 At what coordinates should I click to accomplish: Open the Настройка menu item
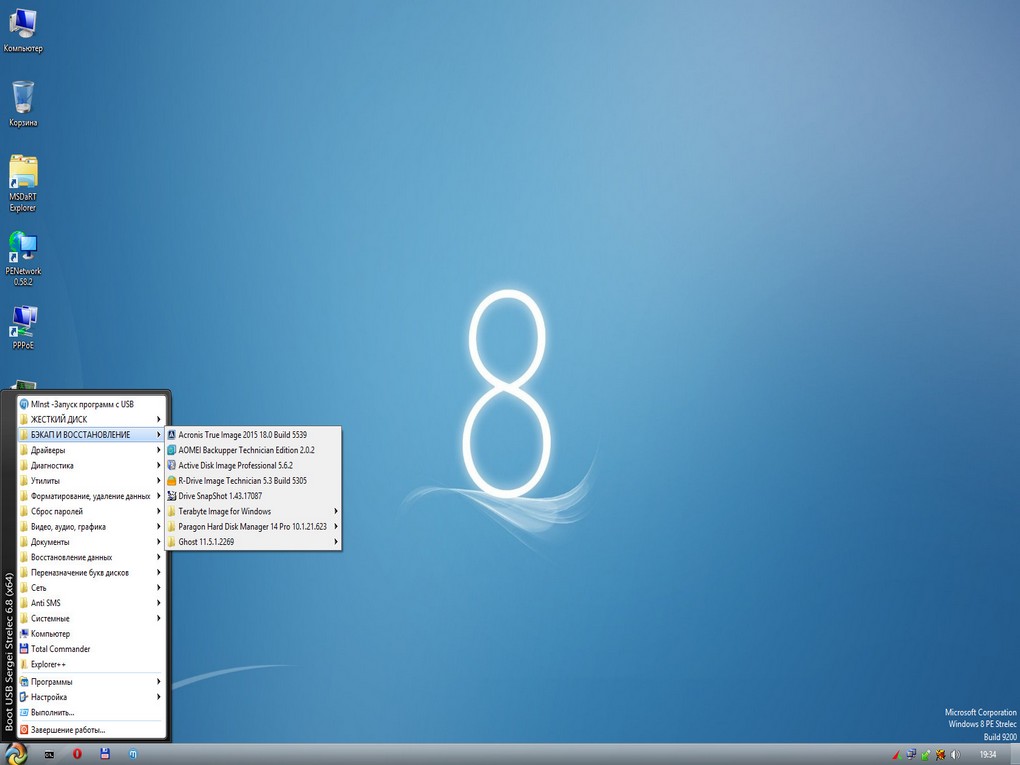click(x=91, y=697)
